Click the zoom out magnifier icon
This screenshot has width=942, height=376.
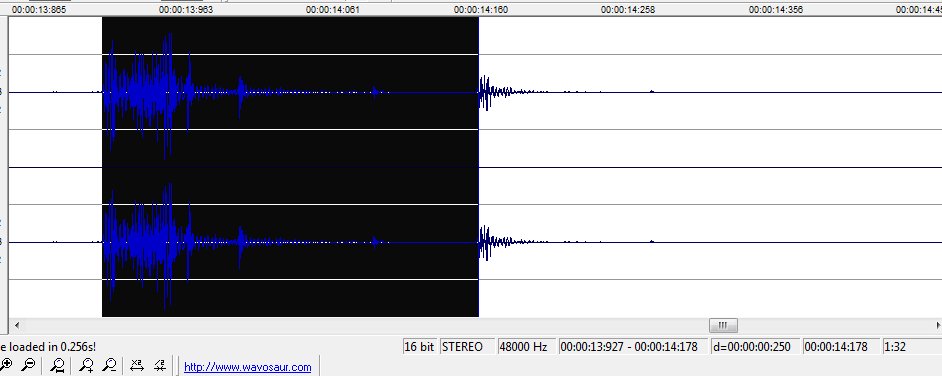click(28, 365)
